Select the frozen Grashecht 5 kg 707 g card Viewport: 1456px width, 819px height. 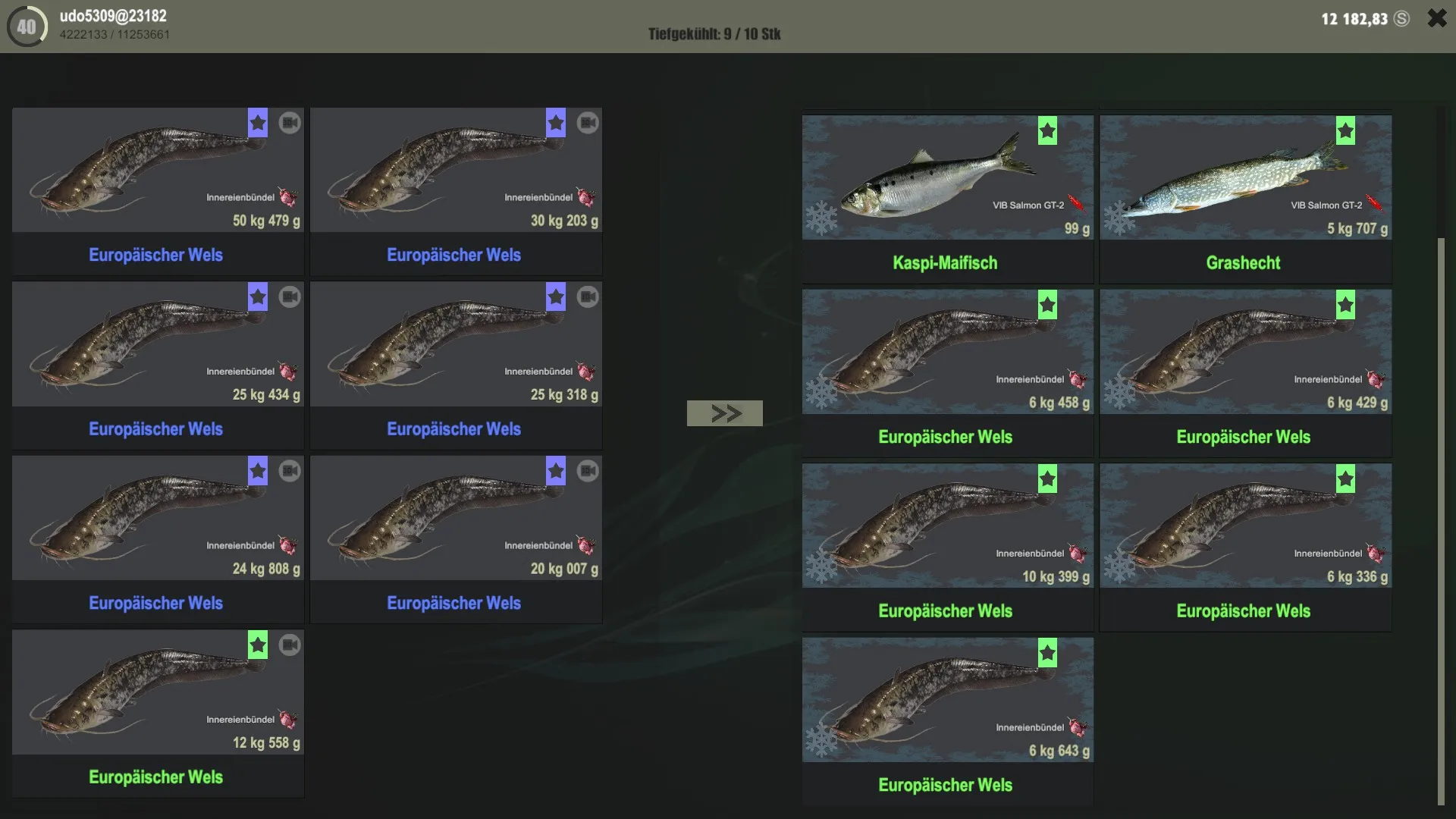point(1246,199)
